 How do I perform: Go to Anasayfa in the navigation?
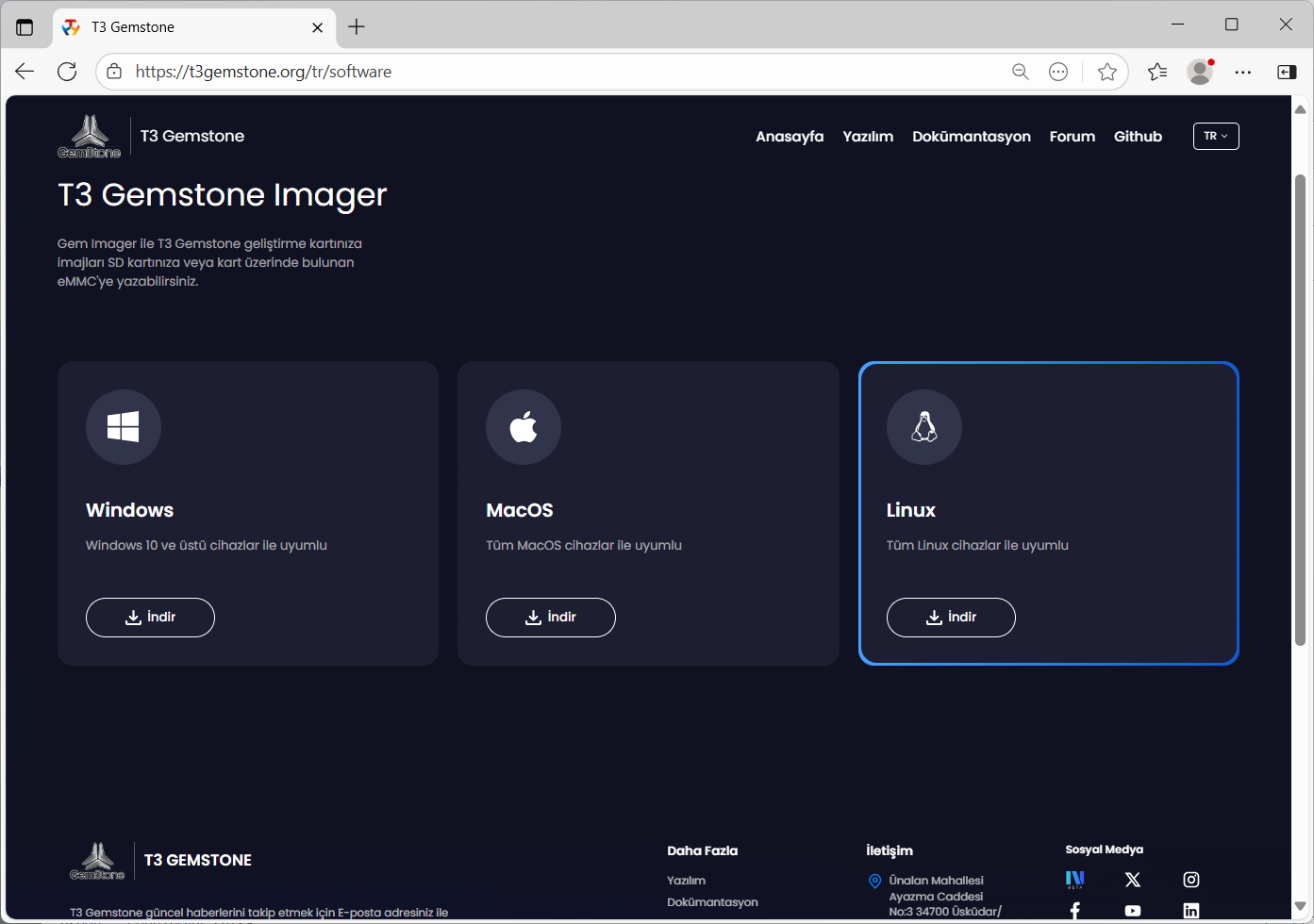(x=790, y=137)
